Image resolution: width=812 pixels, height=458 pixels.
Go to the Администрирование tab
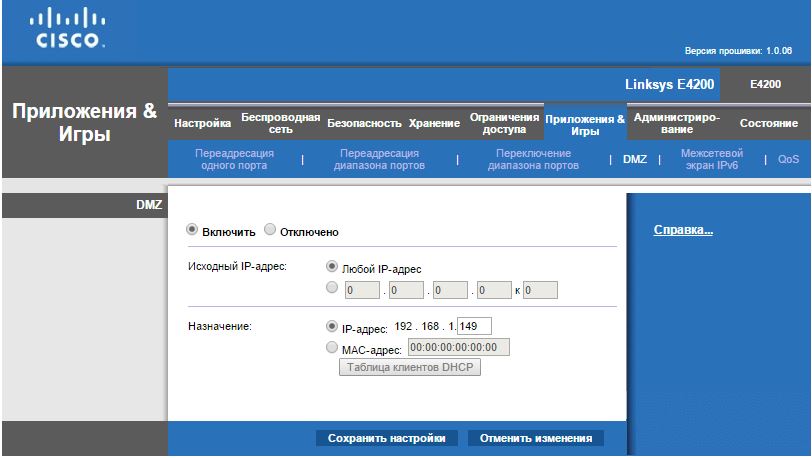click(x=676, y=124)
